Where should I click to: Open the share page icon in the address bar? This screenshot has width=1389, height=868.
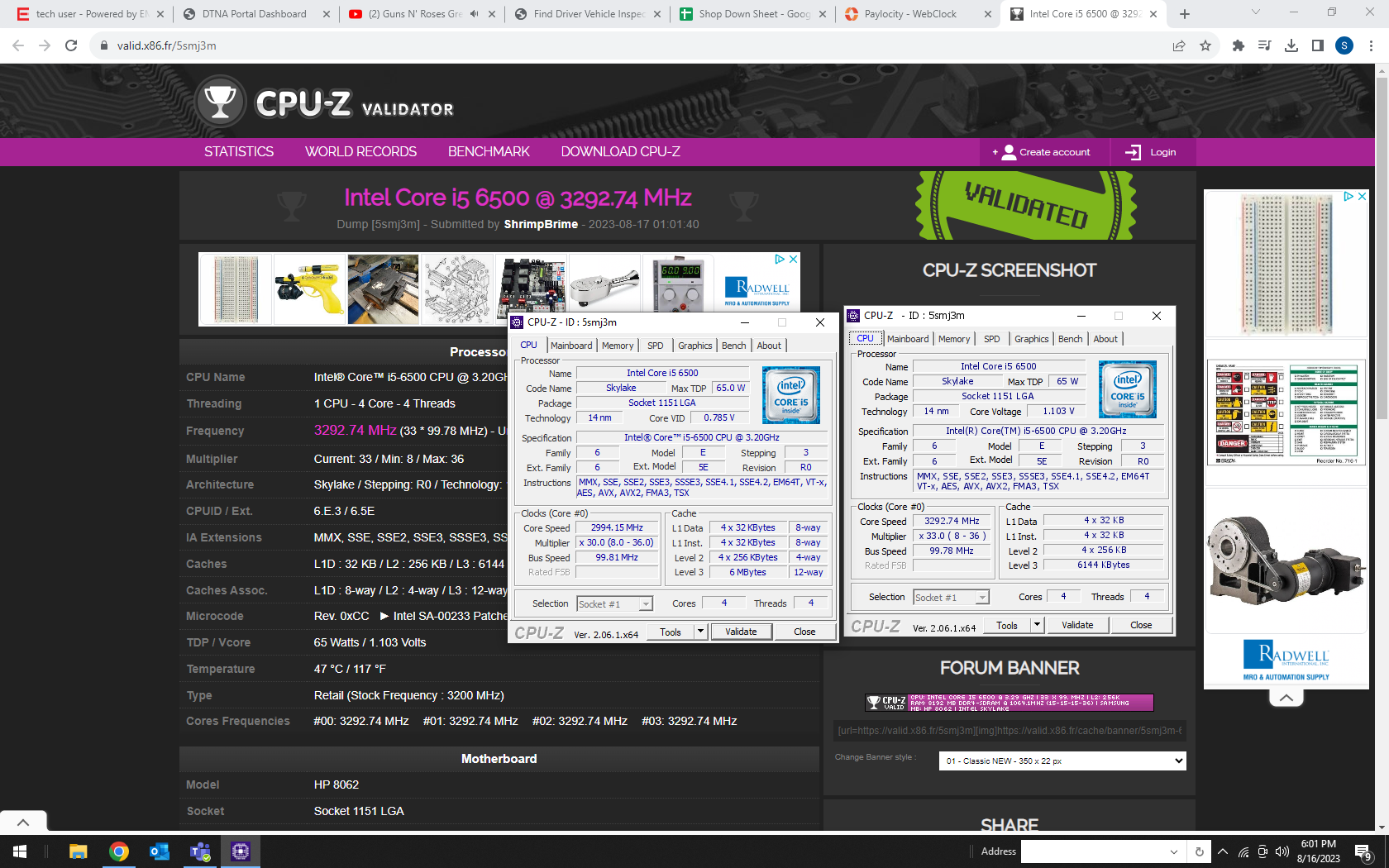click(1179, 45)
